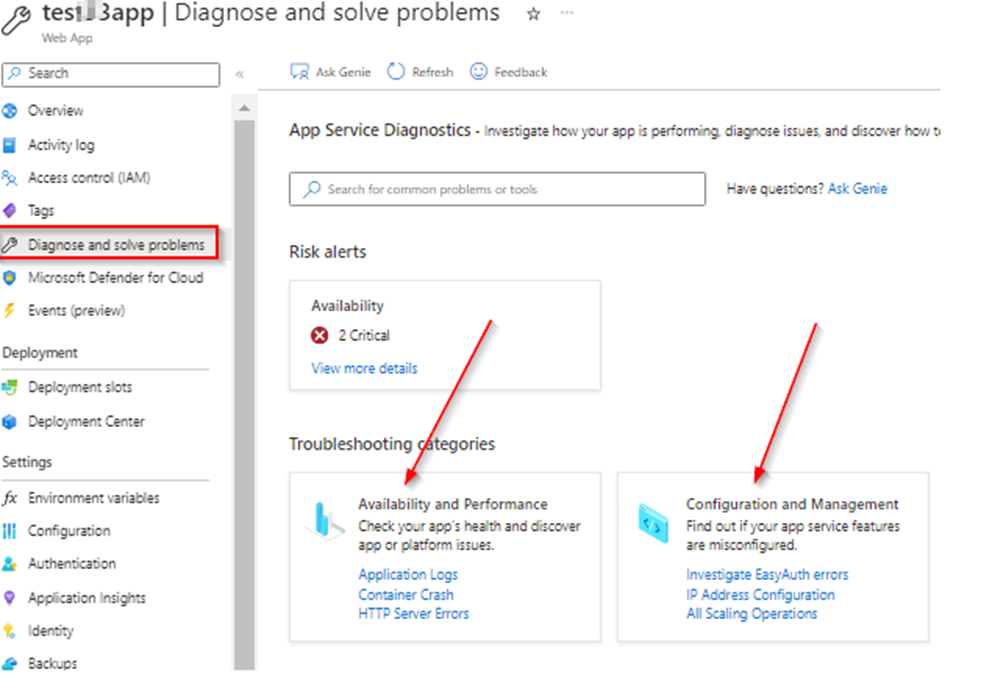Open the ellipsis more options menu
This screenshot has width=981, height=678.
pyautogui.click(x=566, y=13)
